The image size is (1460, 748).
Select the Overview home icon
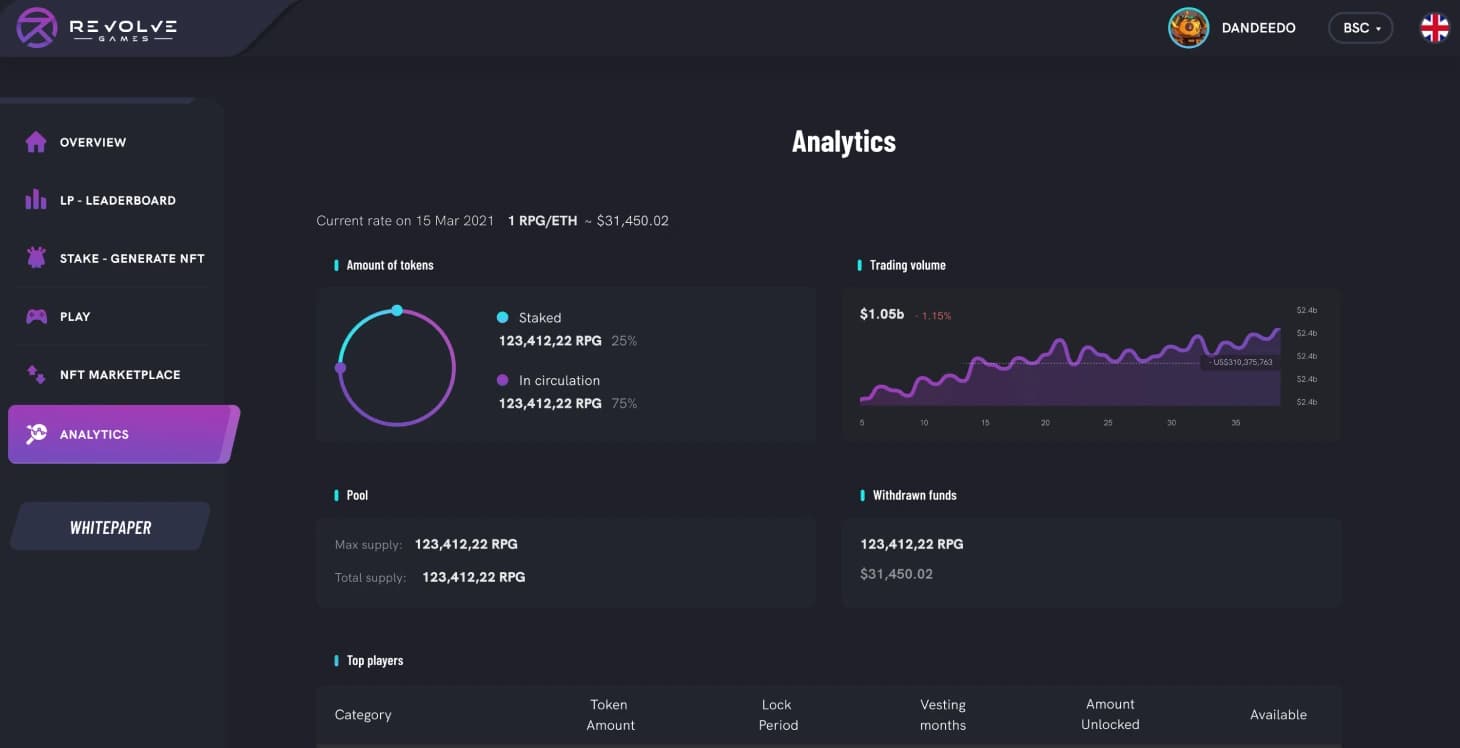click(x=33, y=141)
